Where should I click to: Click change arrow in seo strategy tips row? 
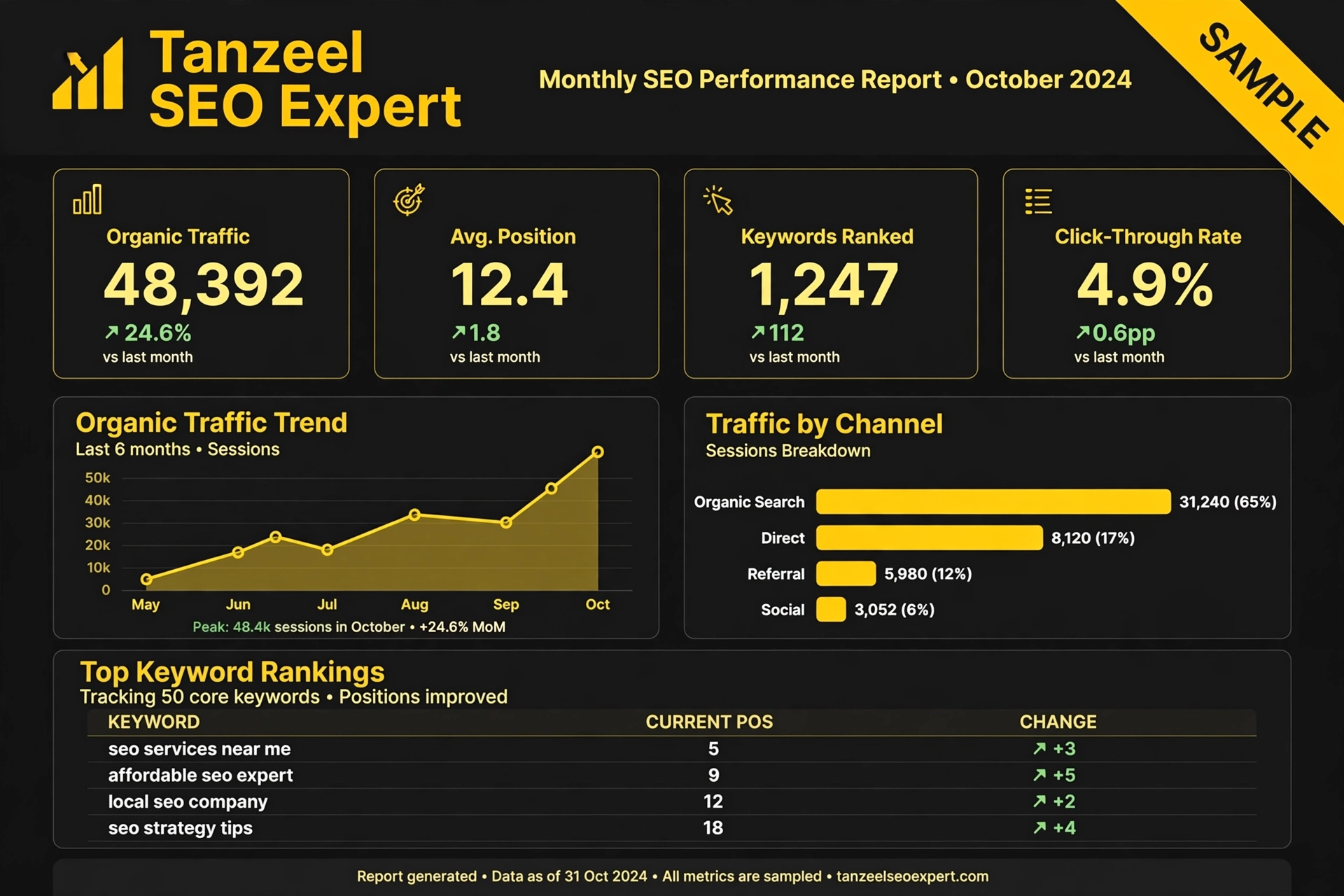(1039, 827)
